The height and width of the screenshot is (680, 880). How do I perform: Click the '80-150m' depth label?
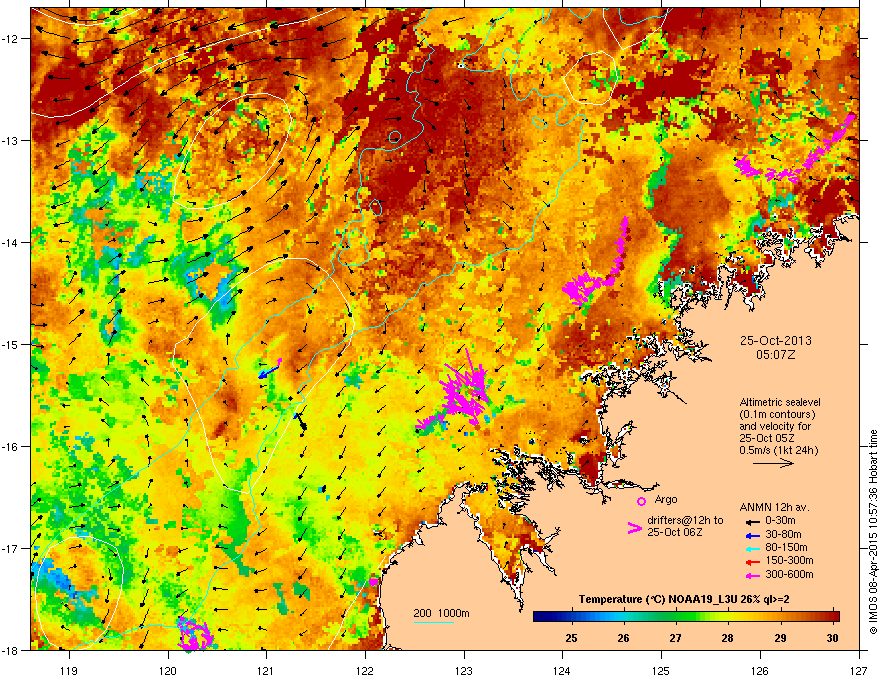tap(786, 548)
